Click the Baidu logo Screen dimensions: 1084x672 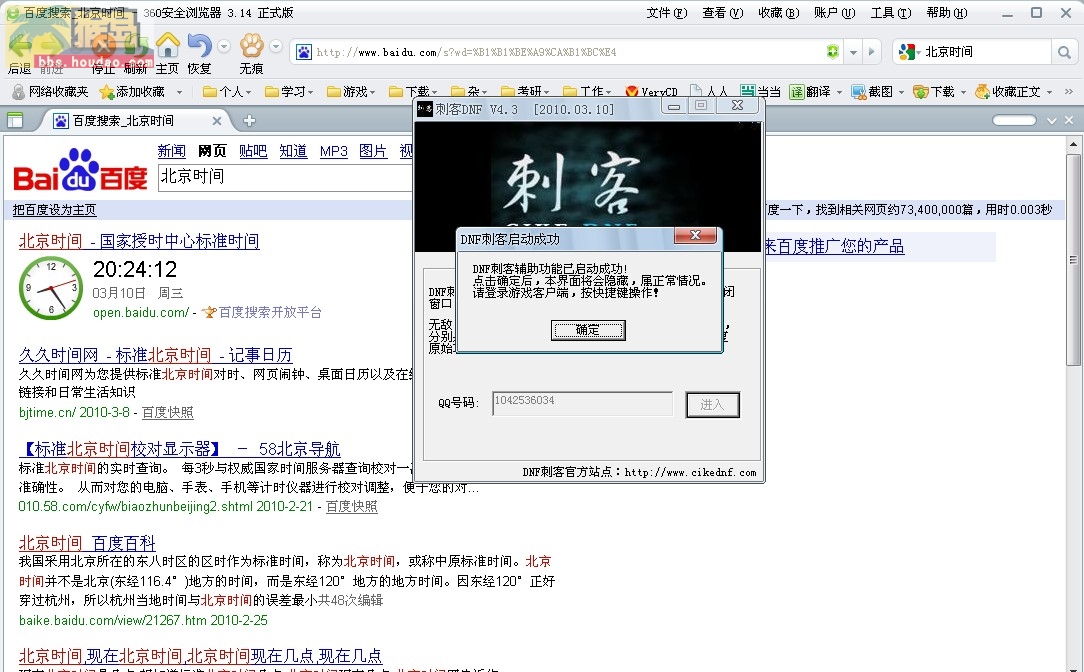[x=81, y=170]
